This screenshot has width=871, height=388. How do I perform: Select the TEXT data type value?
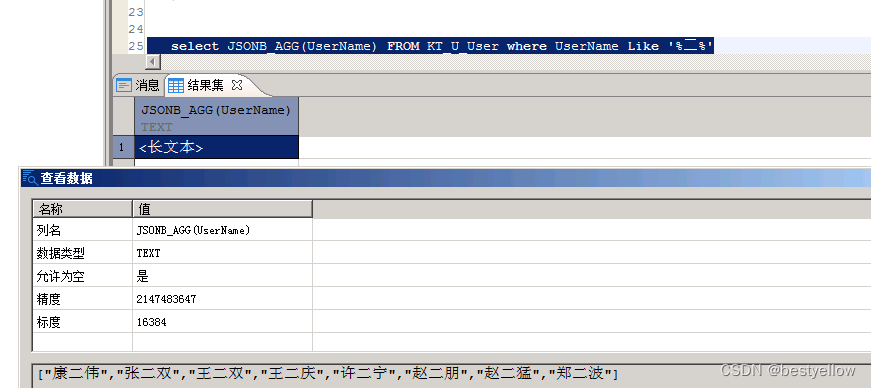[x=148, y=253]
